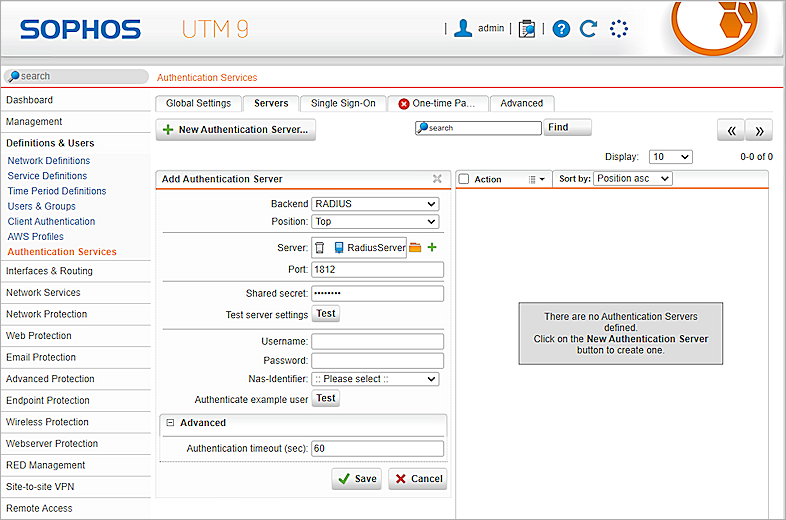Open the clipboard object list icon

click(x=527, y=29)
